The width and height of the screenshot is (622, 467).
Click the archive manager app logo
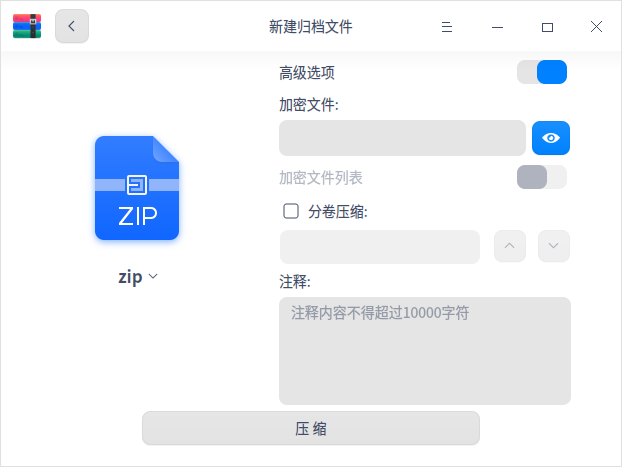[27, 26]
